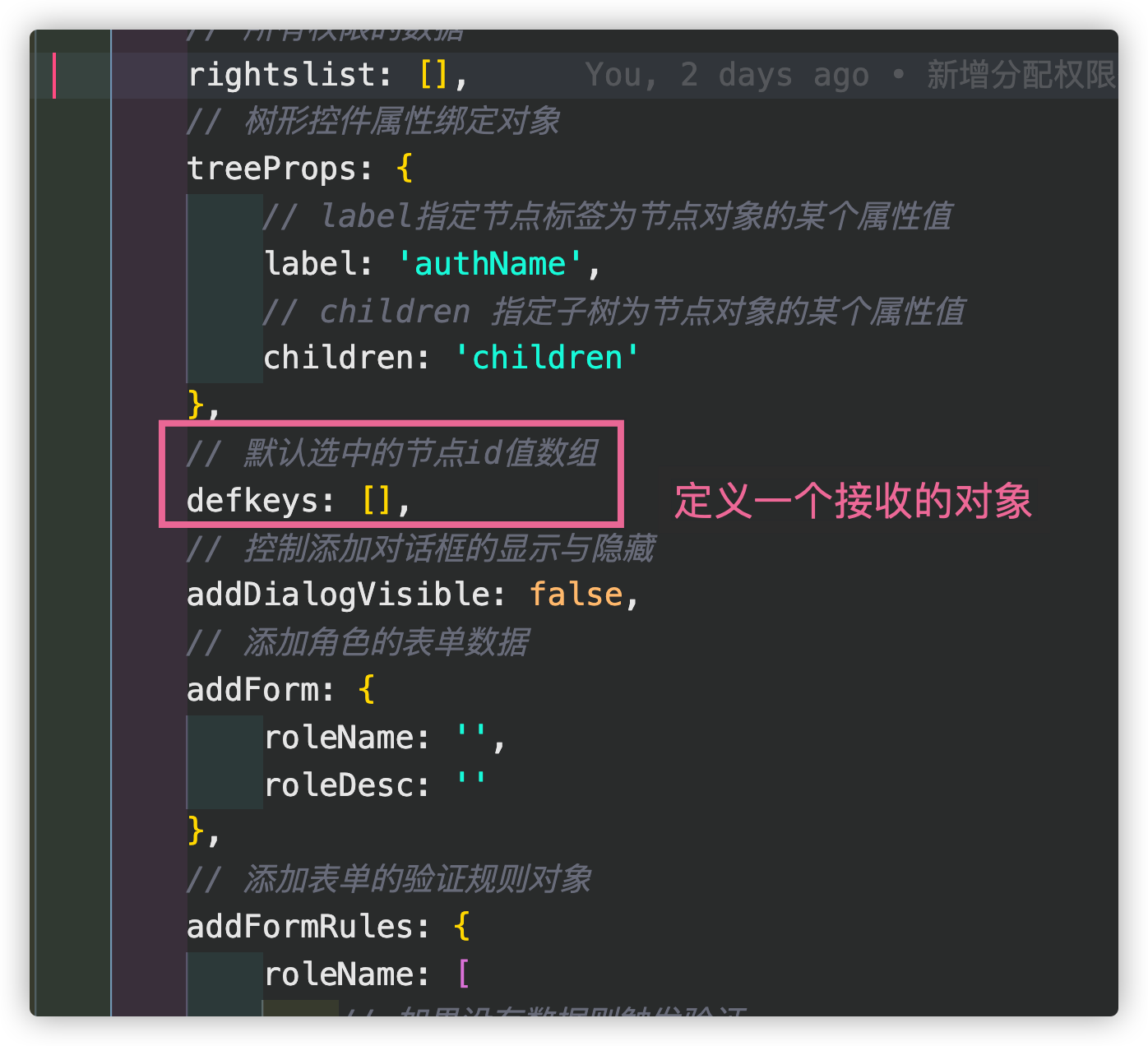This screenshot has width=1148, height=1046.
Task: Click the roleDesc empty string value
Action: point(470,784)
